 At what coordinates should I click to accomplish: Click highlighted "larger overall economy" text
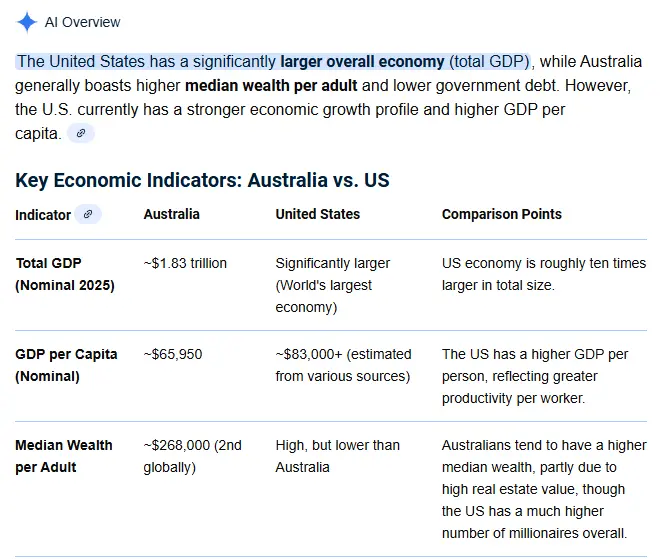[362, 61]
